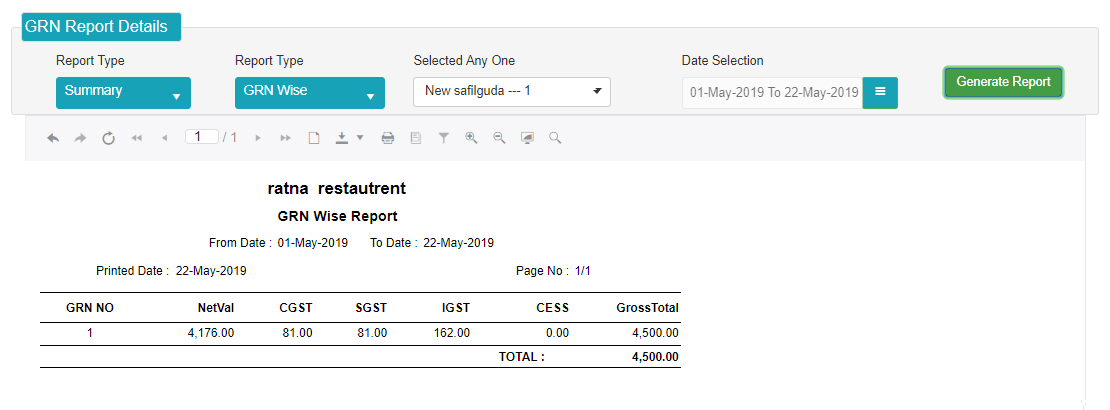Click the search magnifier icon in toolbar
1110x410 pixels.
(555, 138)
